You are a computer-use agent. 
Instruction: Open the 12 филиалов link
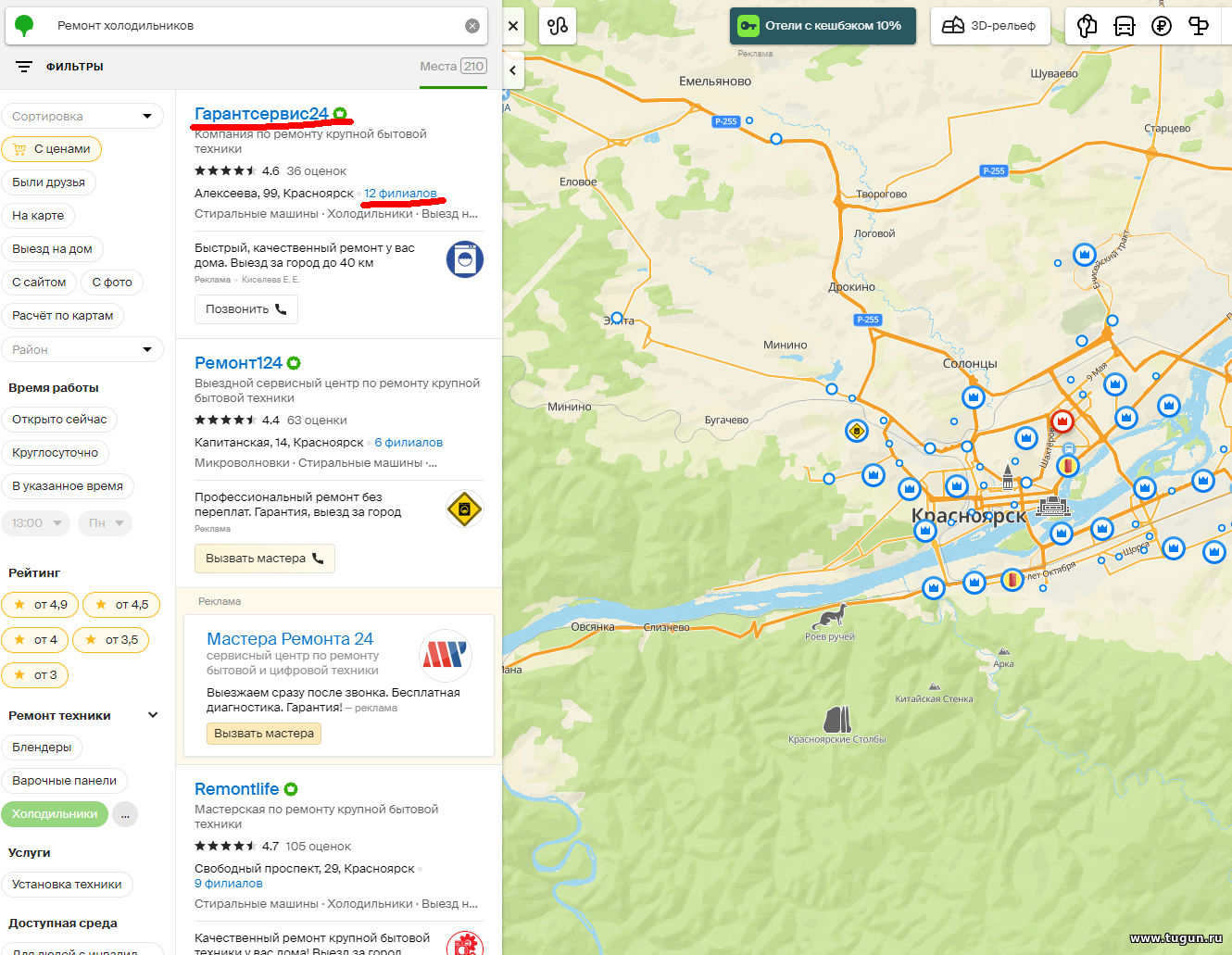tap(400, 193)
